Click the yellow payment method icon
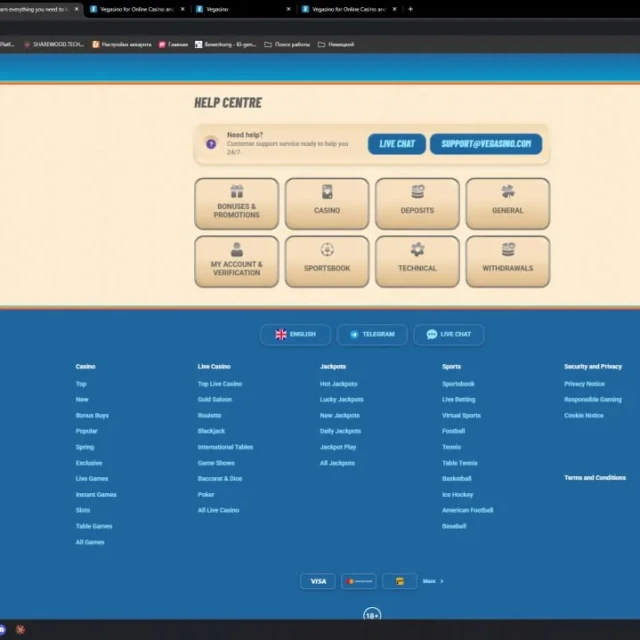This screenshot has width=640, height=640. [400, 581]
